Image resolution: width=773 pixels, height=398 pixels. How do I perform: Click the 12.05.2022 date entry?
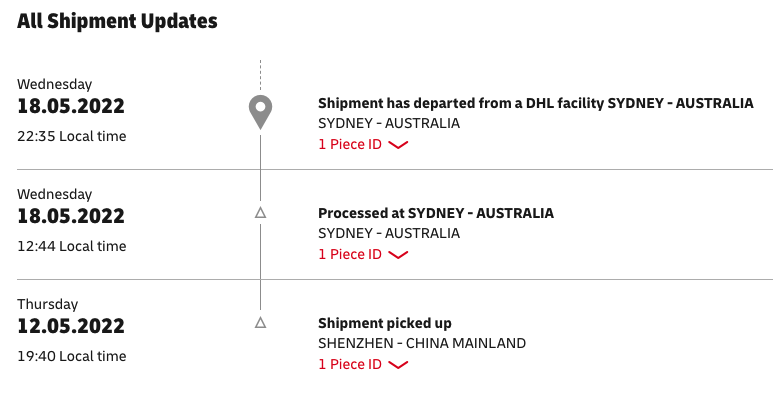tap(71, 326)
